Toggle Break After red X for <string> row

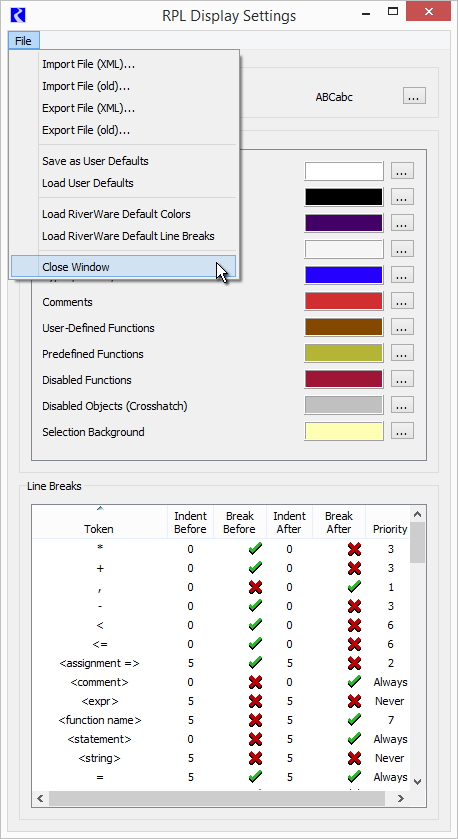point(354,758)
